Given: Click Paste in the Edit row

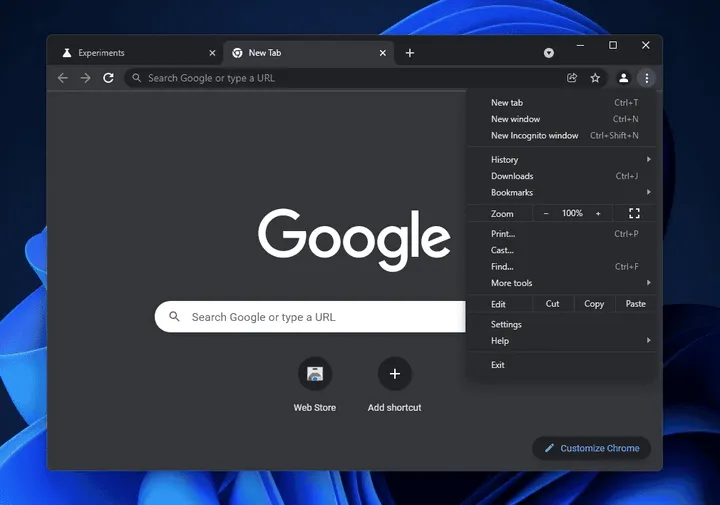Looking at the screenshot, I should 636,304.
